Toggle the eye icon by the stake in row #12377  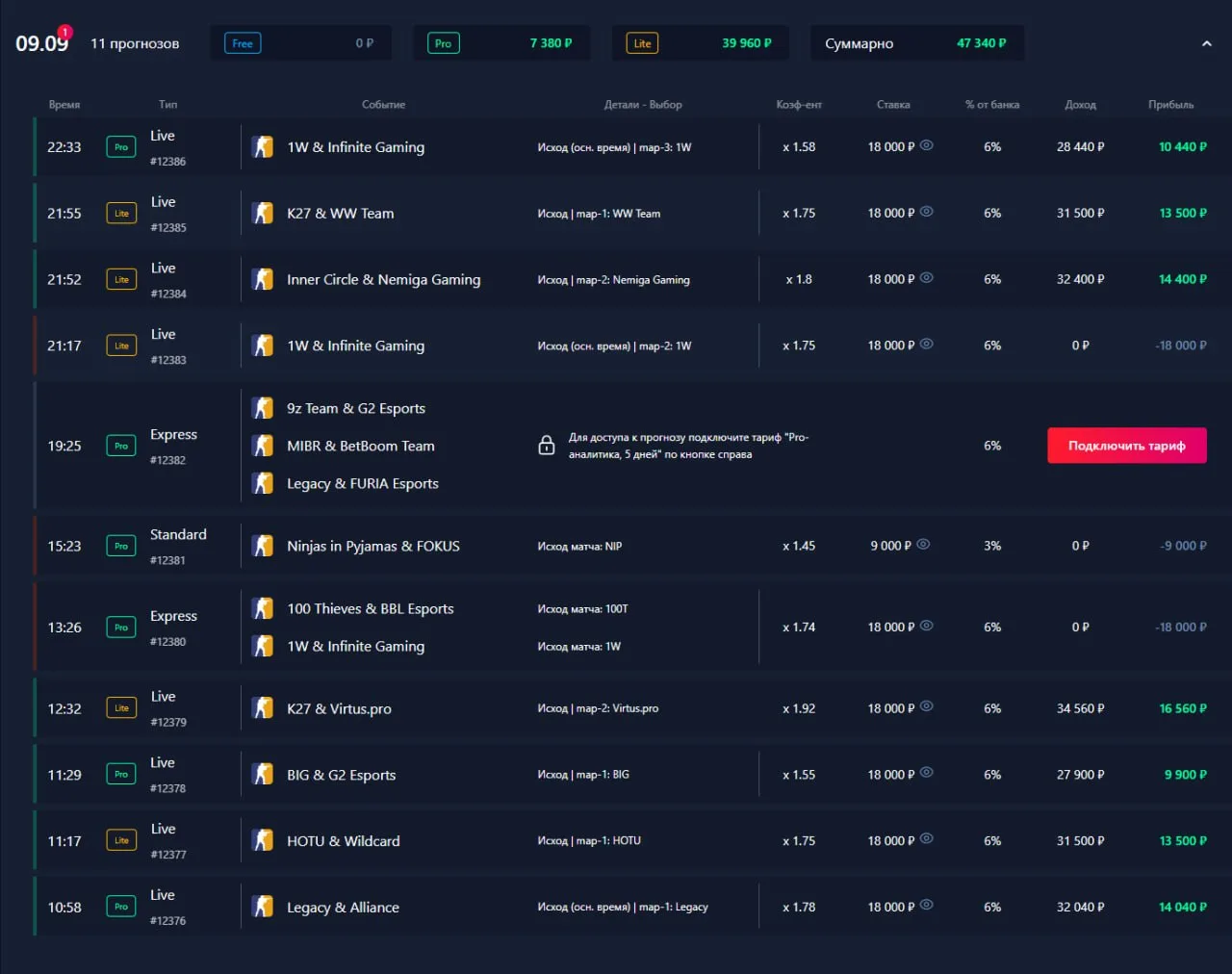(927, 839)
